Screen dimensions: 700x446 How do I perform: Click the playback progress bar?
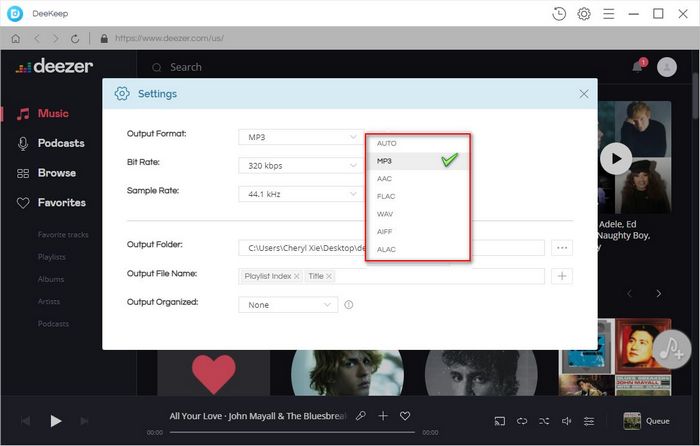[x=292, y=432]
